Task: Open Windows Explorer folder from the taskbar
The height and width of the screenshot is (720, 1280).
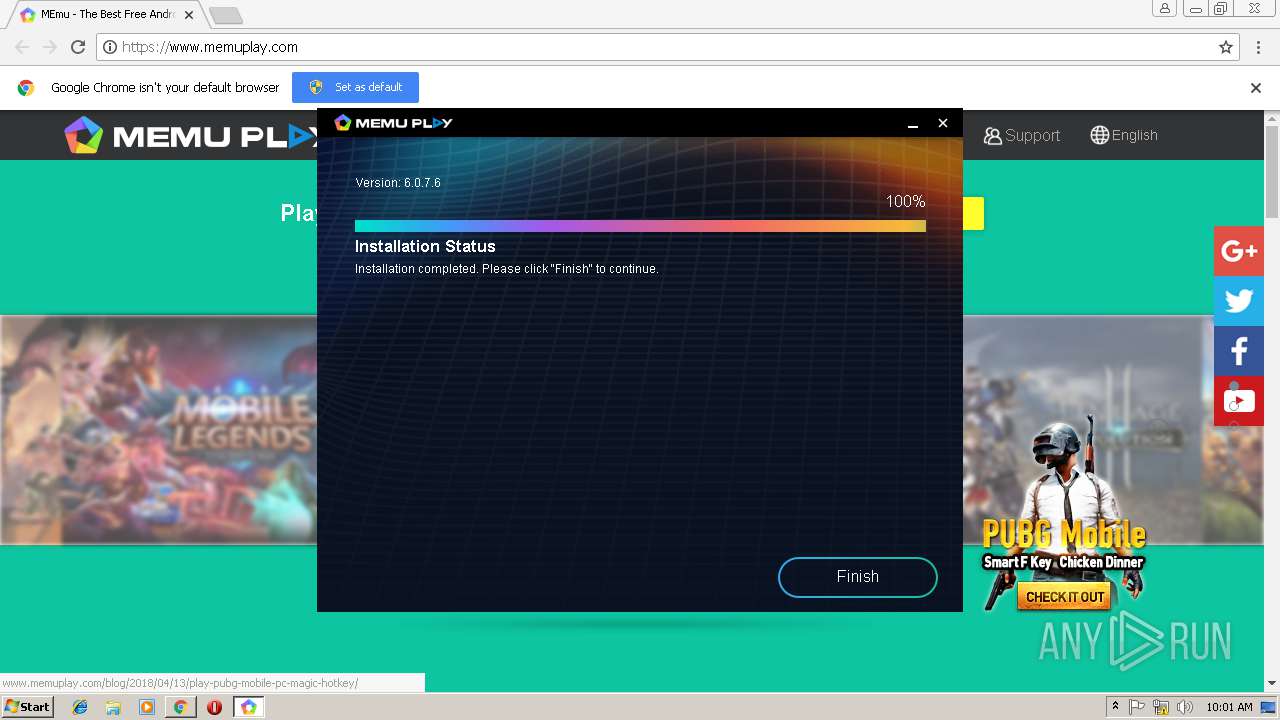Action: (113, 707)
